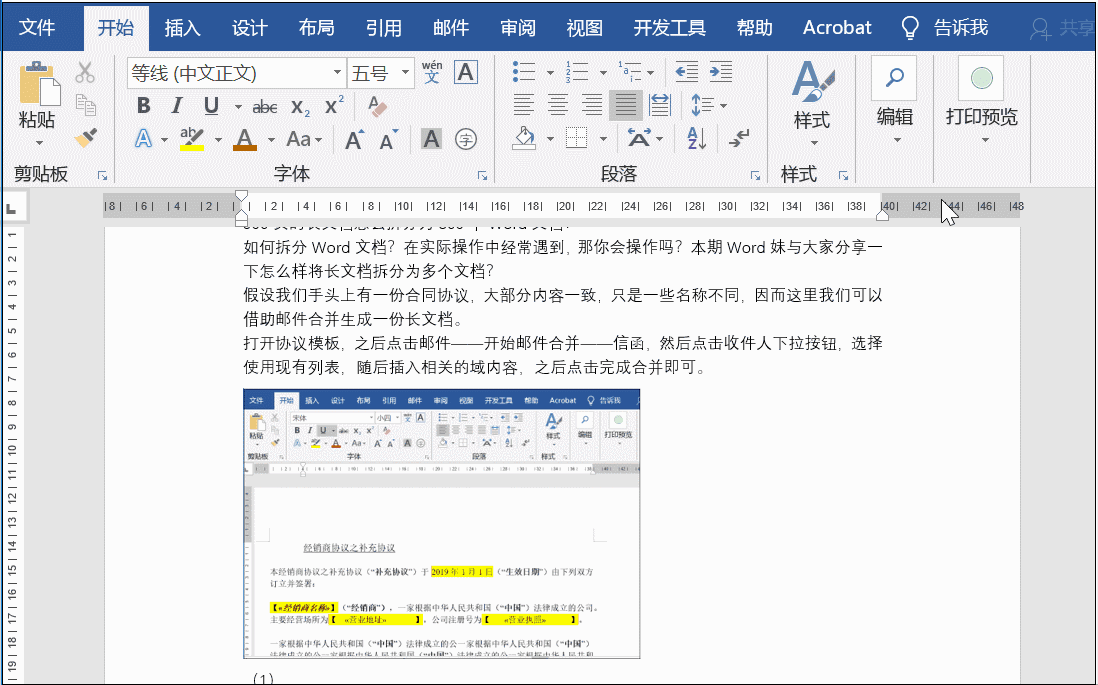Expand the borders dropdown arrow
1098x685 pixels.
point(603,139)
